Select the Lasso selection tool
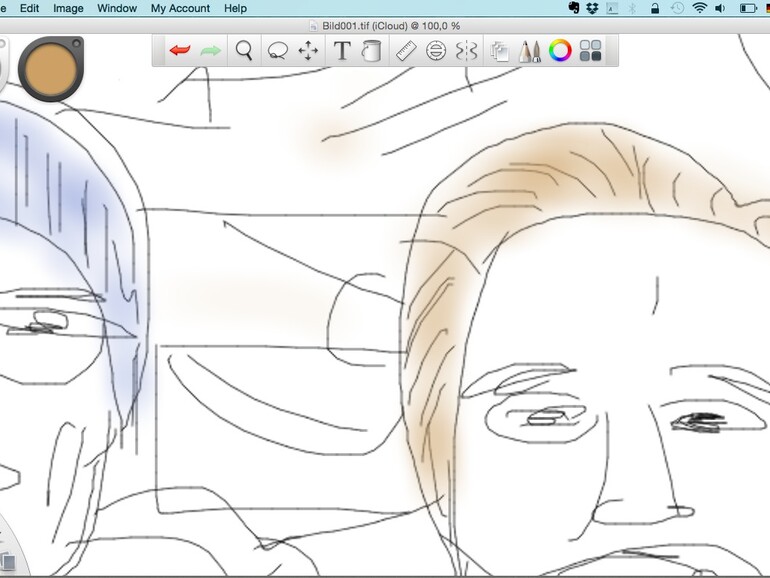This screenshot has height=578, width=770. [277, 51]
